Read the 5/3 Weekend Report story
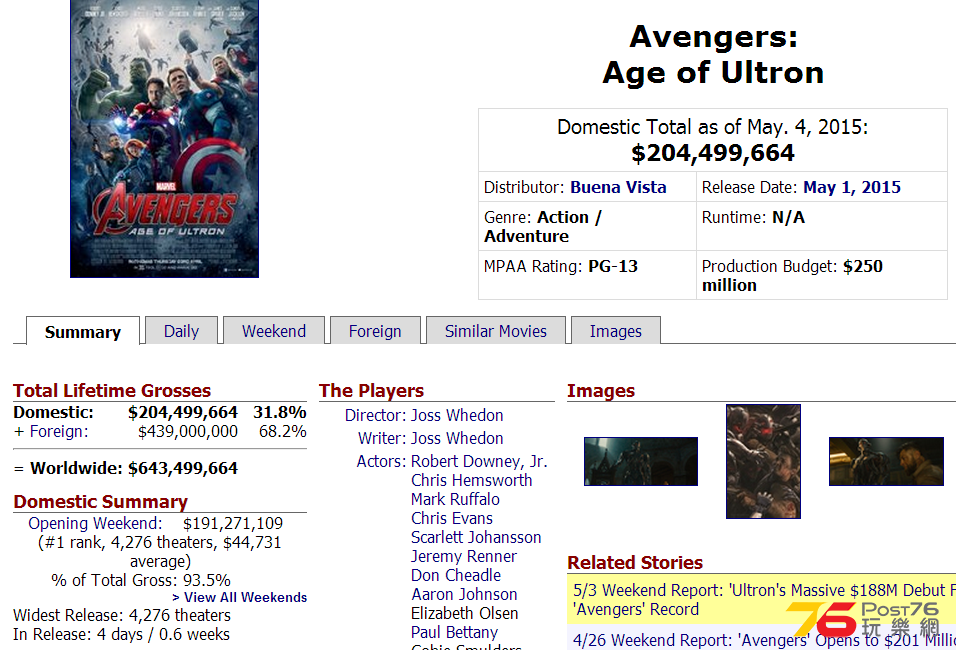This screenshot has height=650, width=956. (765, 599)
